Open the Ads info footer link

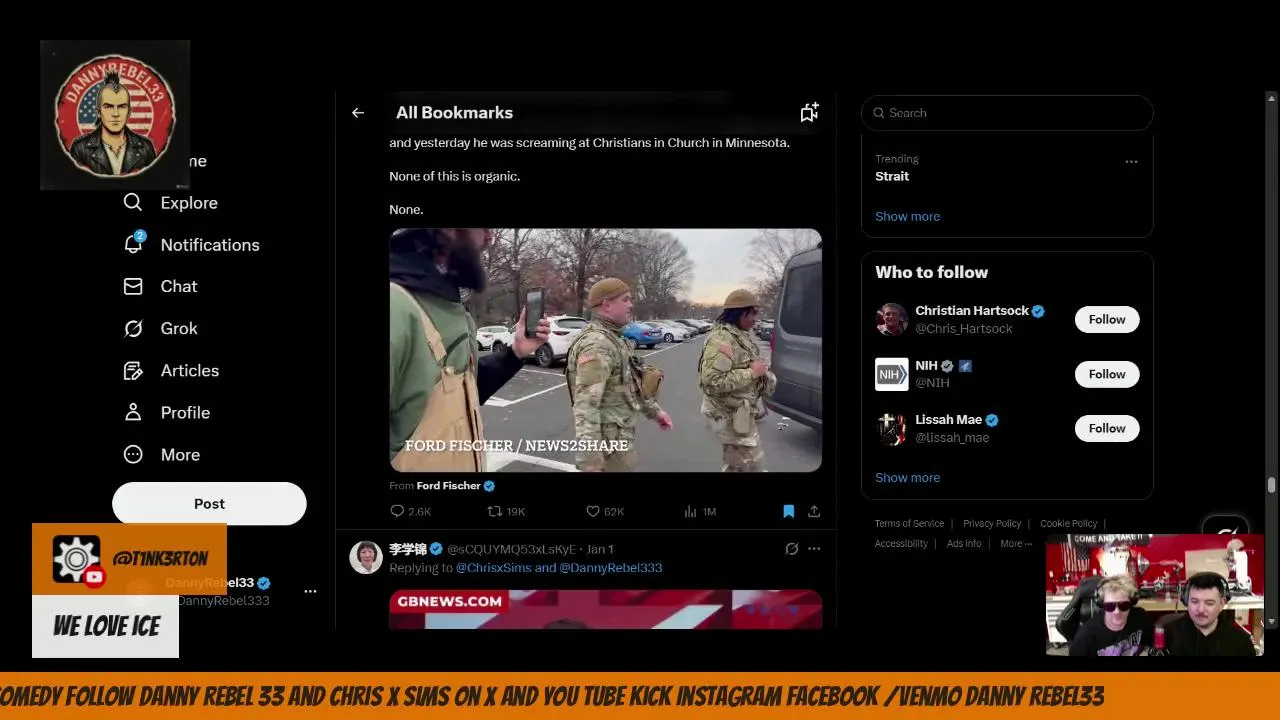tap(964, 543)
